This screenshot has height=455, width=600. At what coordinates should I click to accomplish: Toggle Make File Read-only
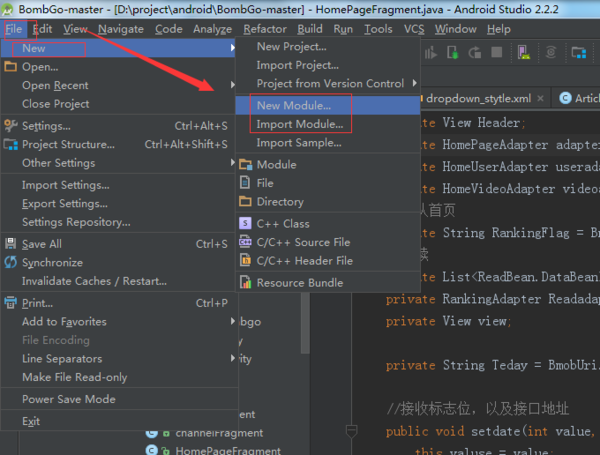(119, 377)
